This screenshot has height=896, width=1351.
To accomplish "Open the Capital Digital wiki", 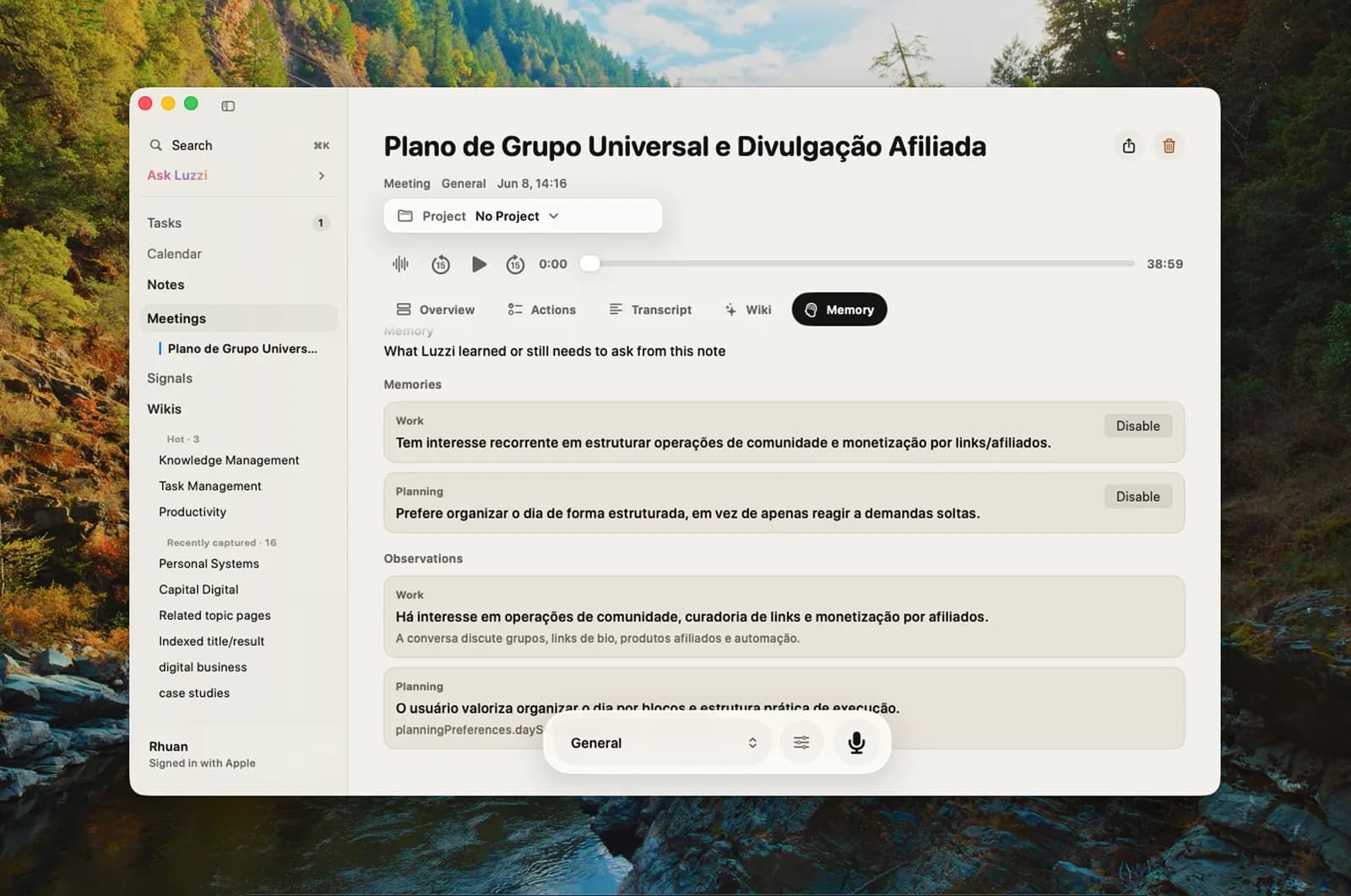I will coord(198,589).
